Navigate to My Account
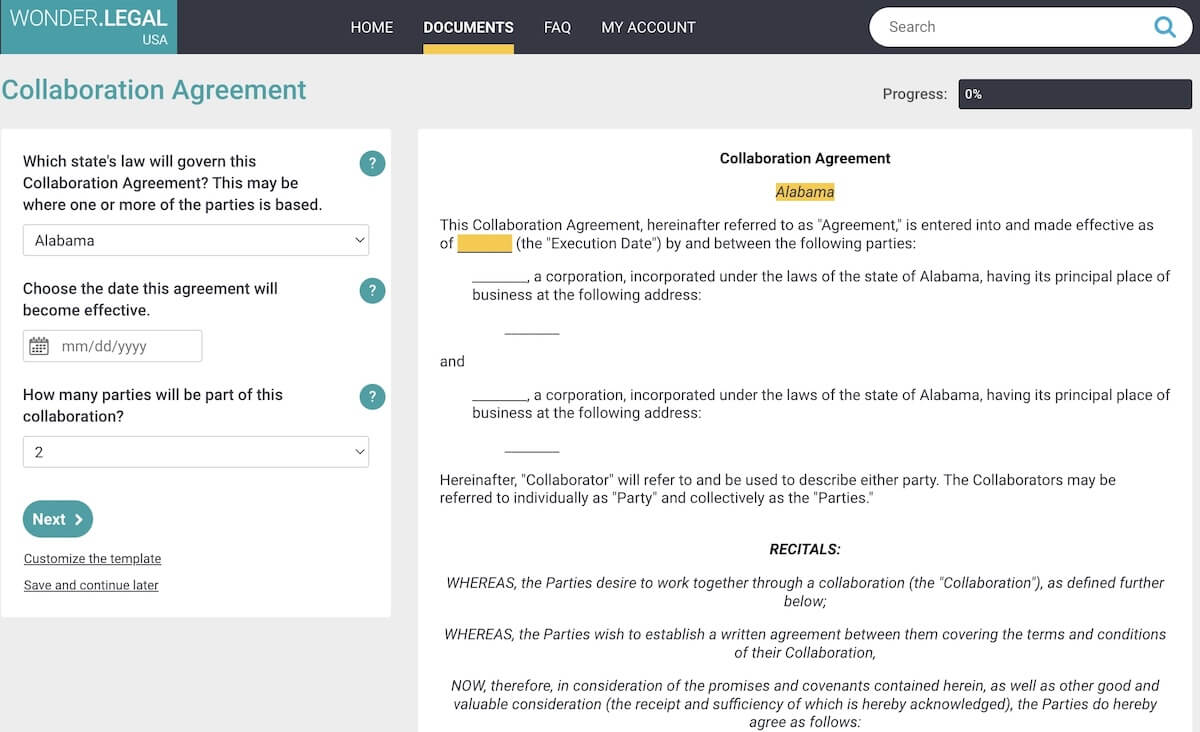The height and width of the screenshot is (732, 1200). [648, 27]
